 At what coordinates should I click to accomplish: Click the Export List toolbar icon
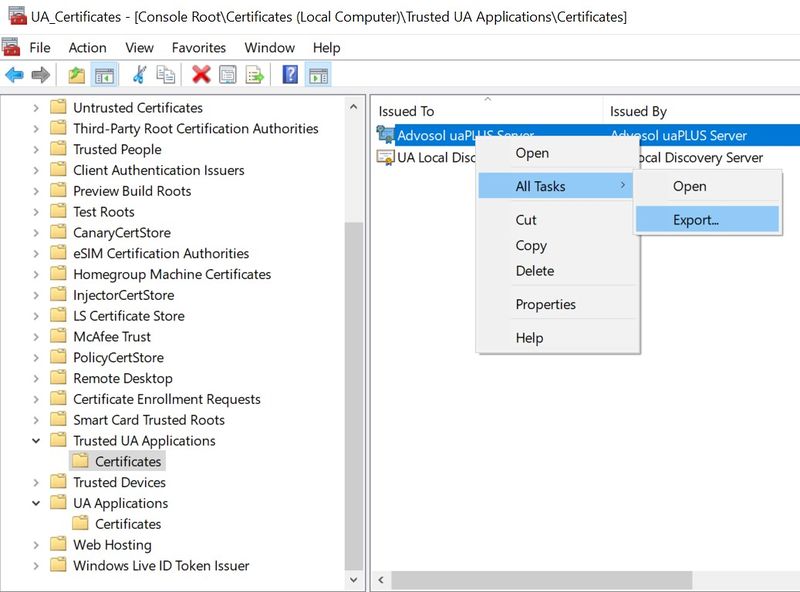click(255, 75)
